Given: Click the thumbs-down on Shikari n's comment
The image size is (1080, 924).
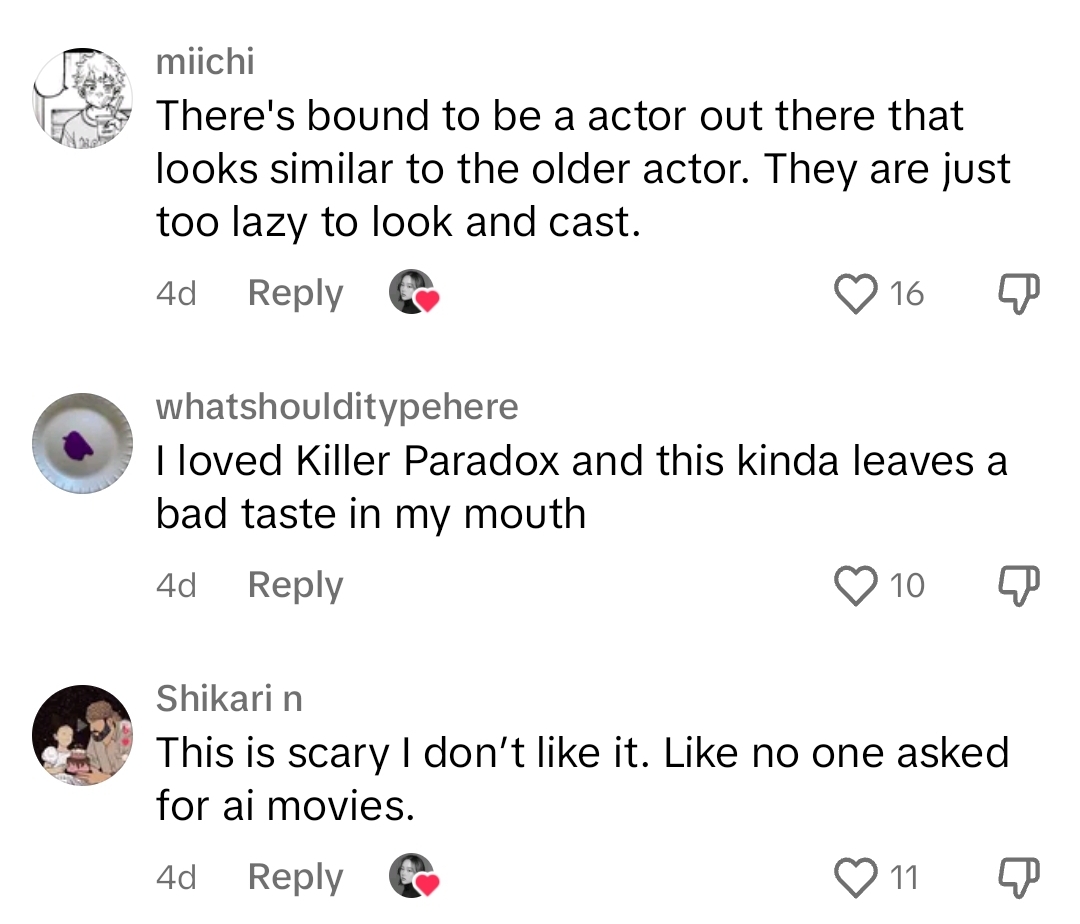Looking at the screenshot, I should (1017, 877).
